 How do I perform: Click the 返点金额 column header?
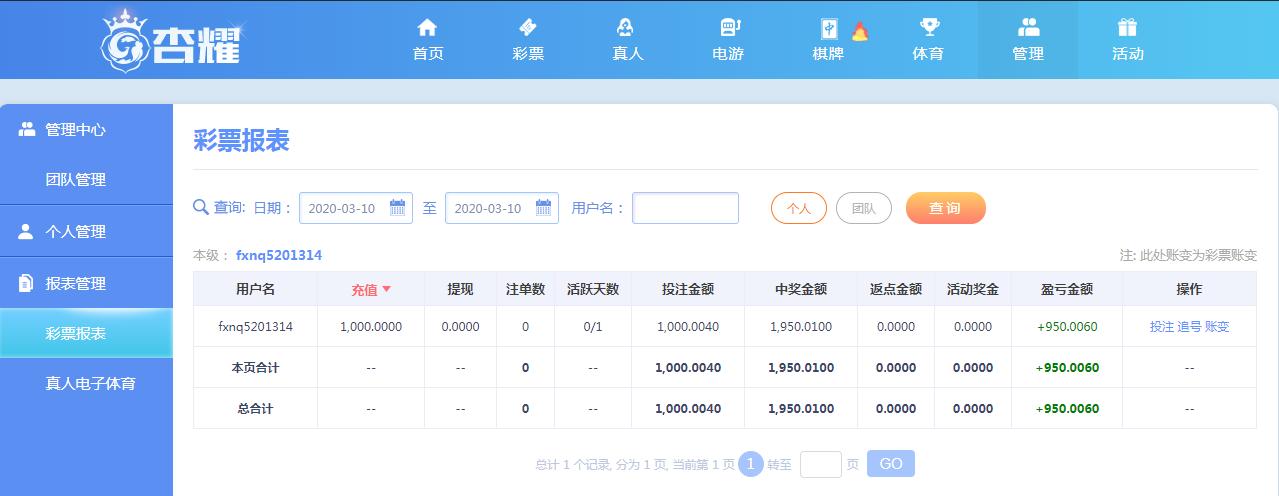[895, 289]
